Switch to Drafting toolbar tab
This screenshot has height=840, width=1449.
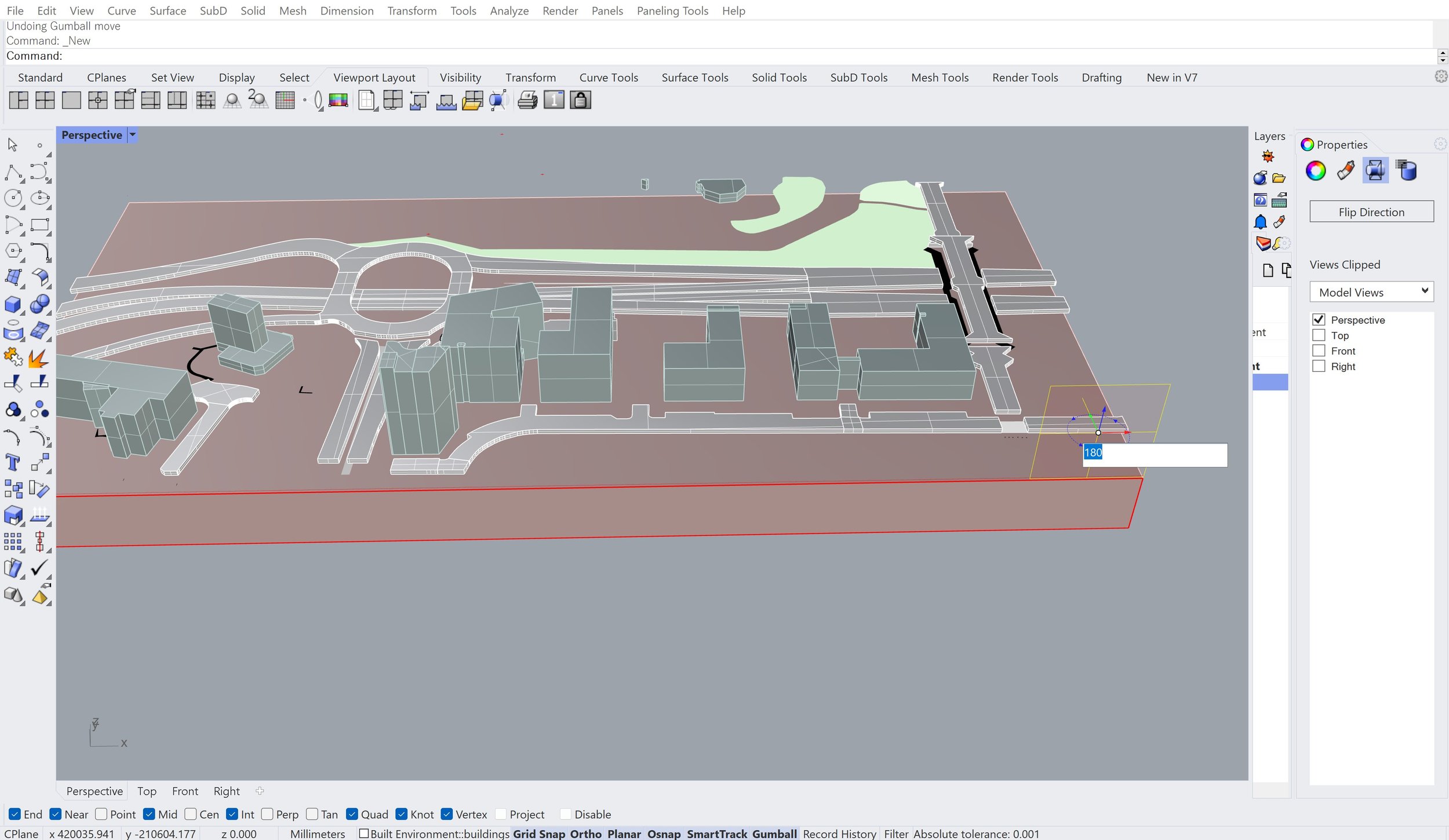click(x=1101, y=78)
